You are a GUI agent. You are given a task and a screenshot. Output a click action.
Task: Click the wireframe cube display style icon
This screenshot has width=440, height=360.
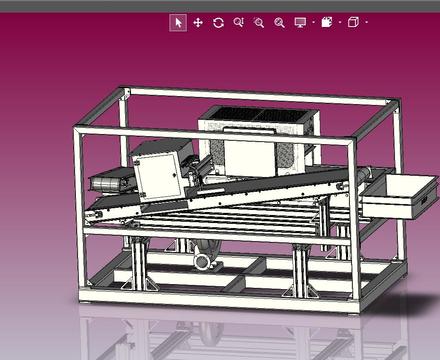coord(353,22)
